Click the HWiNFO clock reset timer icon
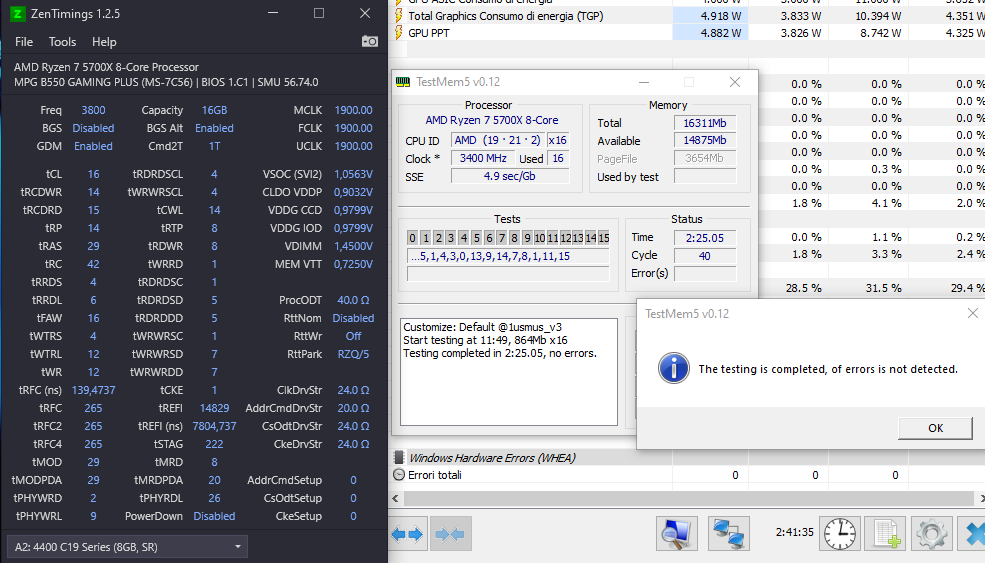Image resolution: width=985 pixels, height=563 pixels. (840, 534)
